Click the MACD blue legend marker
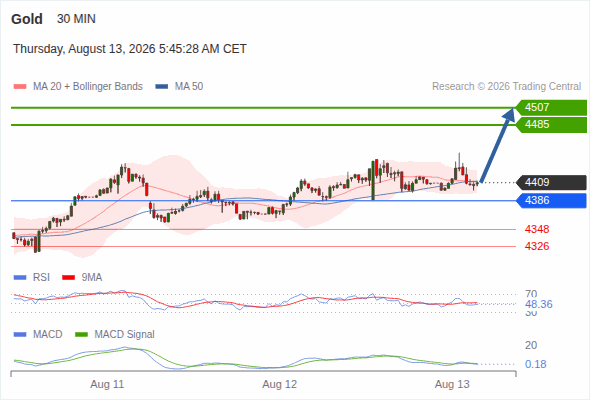The image size is (590, 400). coord(20,335)
